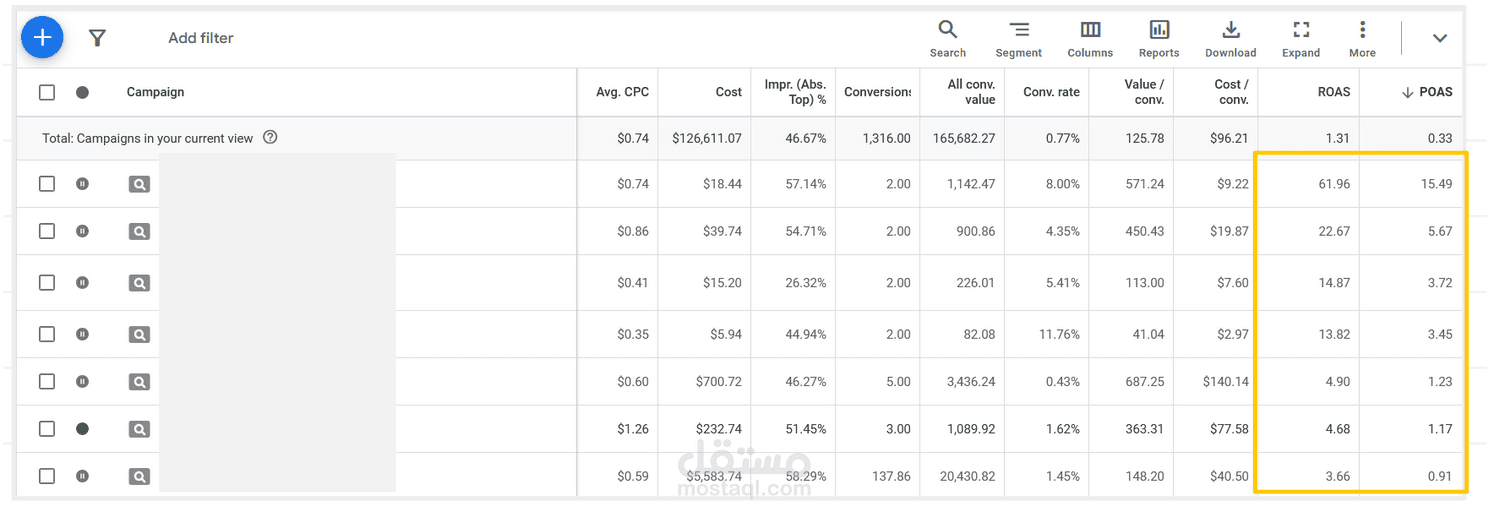Select the checkbox for the $18.44 cost campaign
Viewport: 1490px width, 510px height.
[x=47, y=184]
